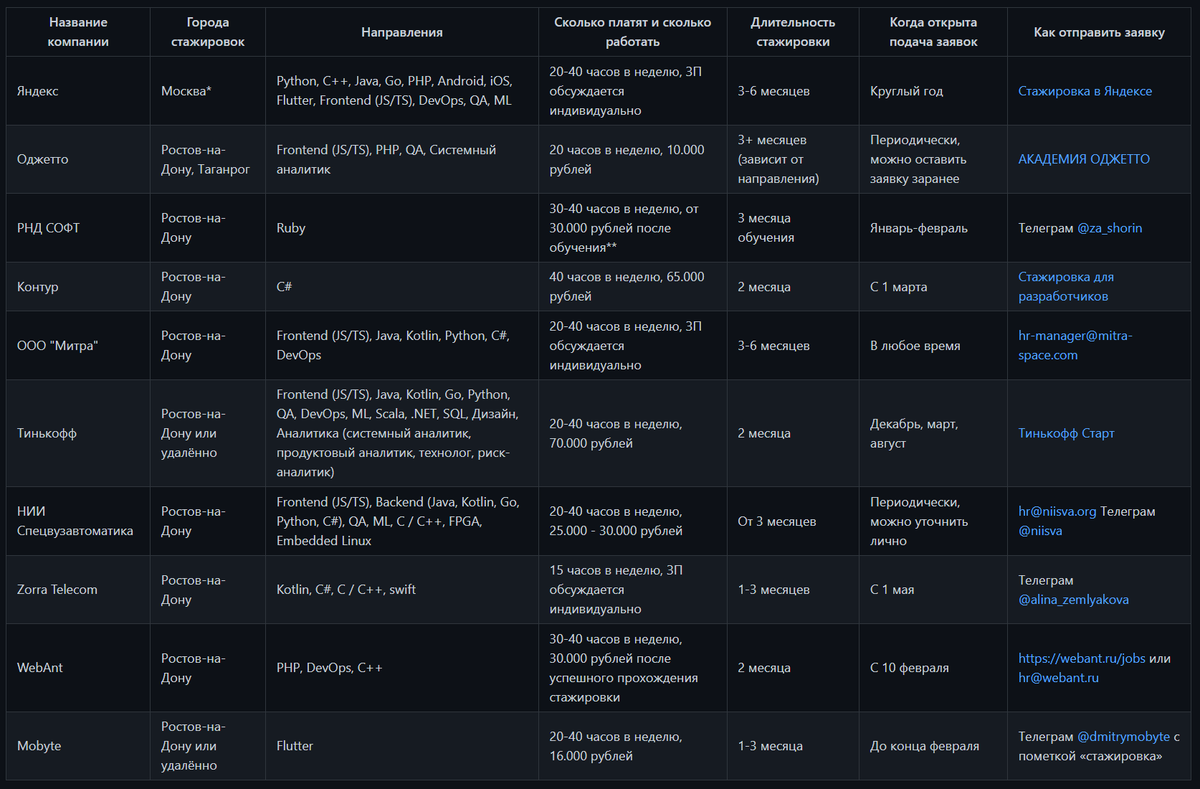Open the Тинькофф Старт link
The height and width of the screenshot is (789, 1200).
point(1066,433)
